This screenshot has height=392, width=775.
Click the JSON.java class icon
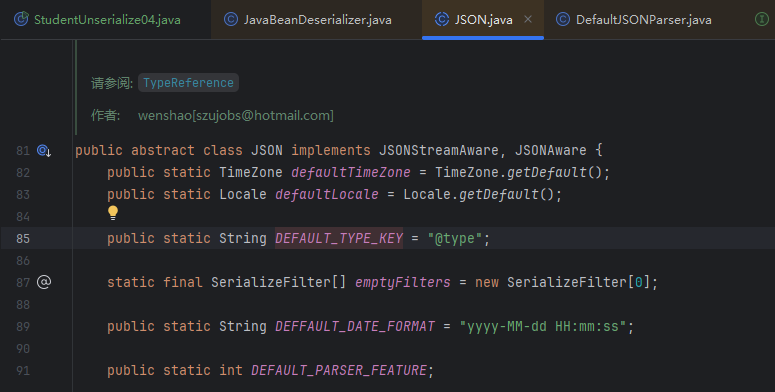tap(441, 19)
